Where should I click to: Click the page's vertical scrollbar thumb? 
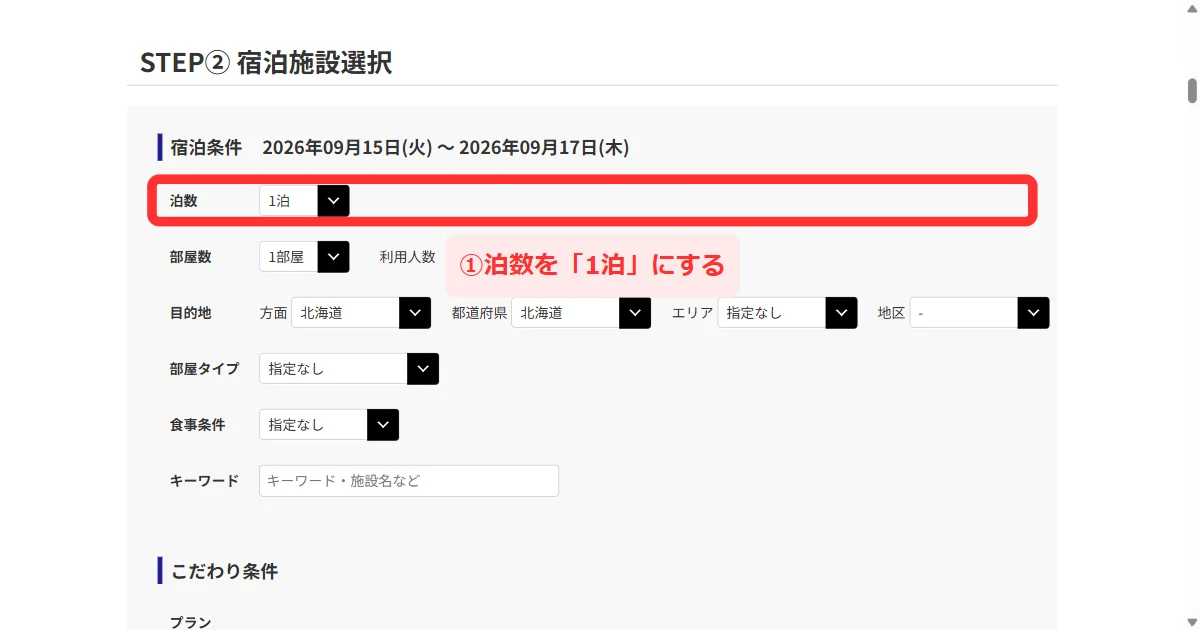(x=1192, y=90)
